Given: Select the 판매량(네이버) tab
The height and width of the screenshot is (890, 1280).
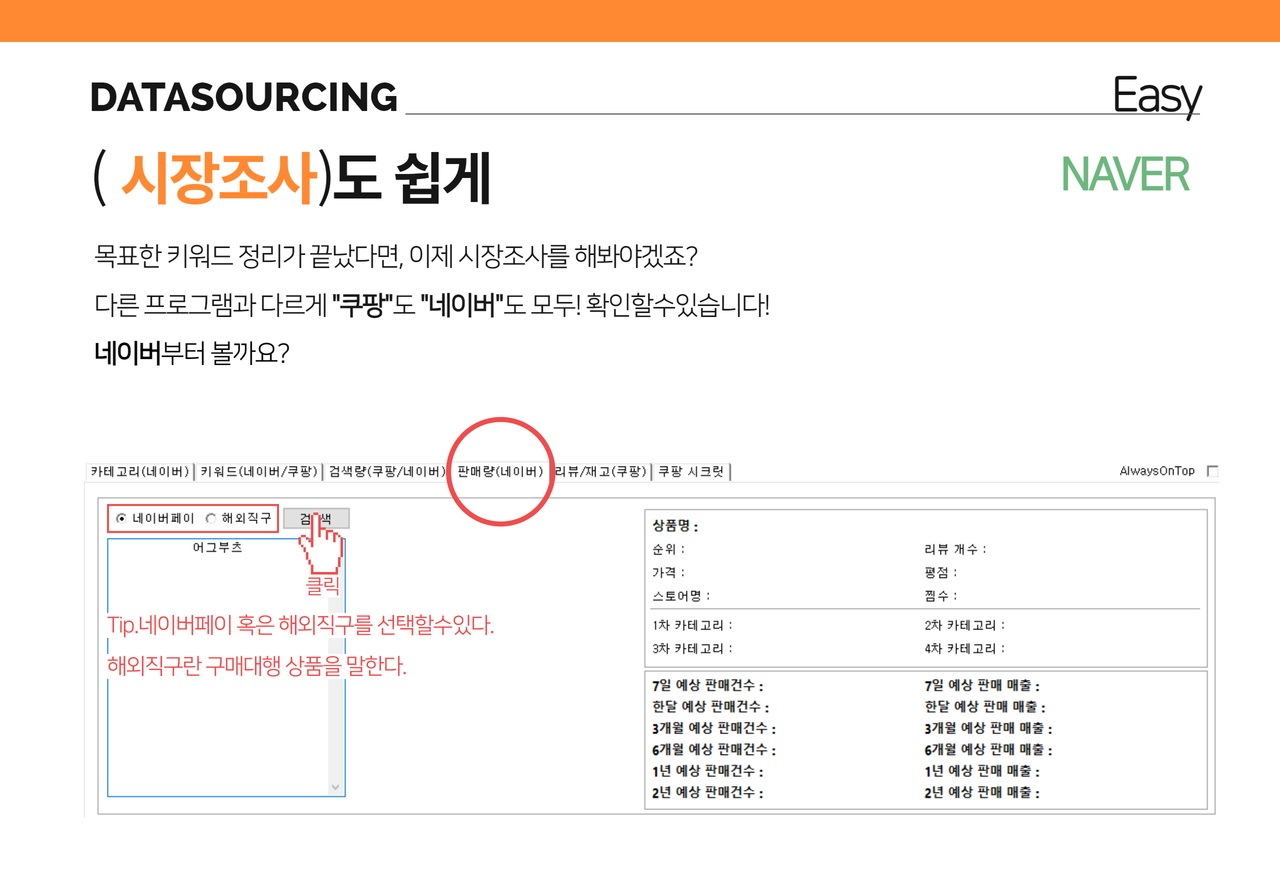Looking at the screenshot, I should coord(500,471).
